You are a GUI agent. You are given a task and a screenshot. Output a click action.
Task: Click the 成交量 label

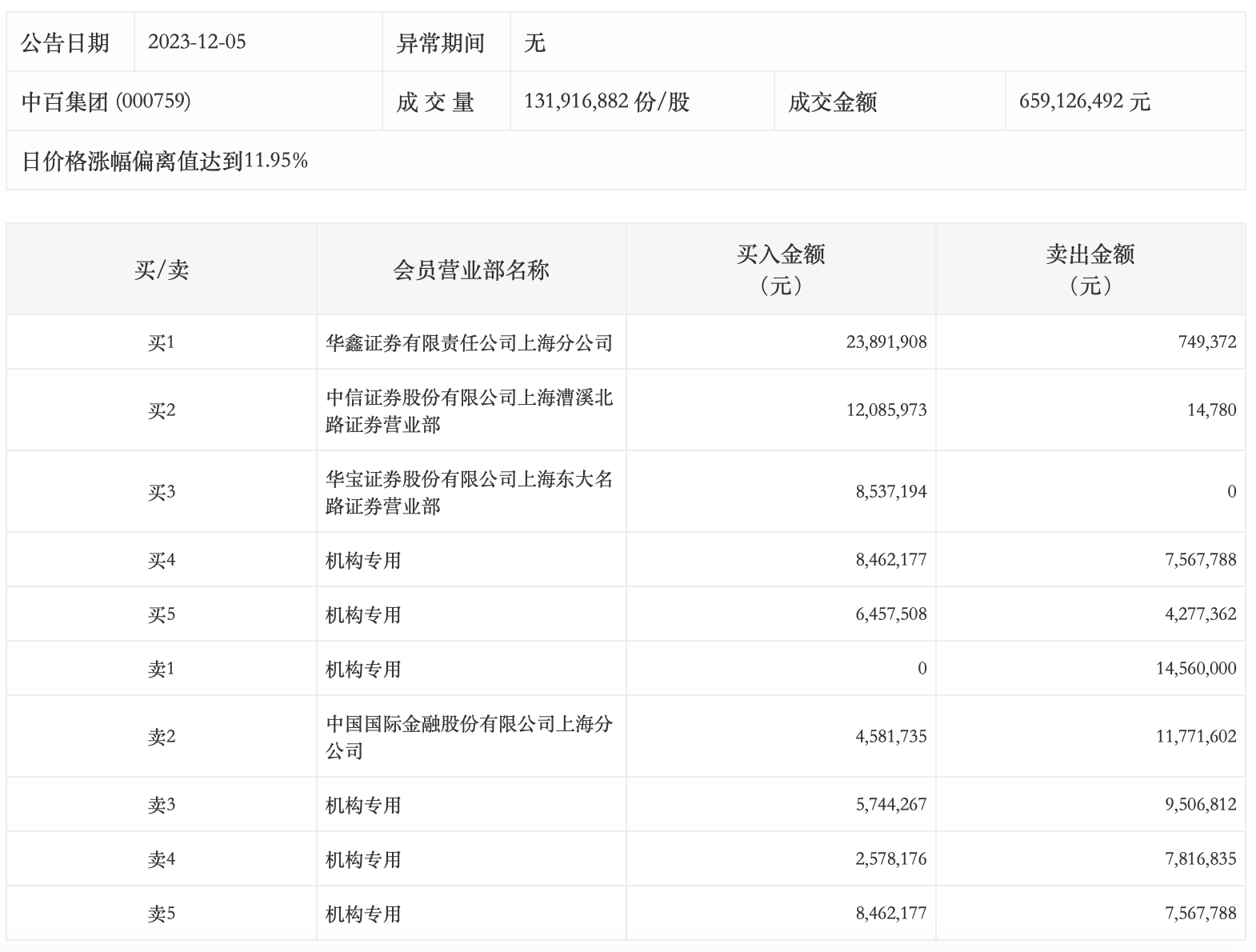435,102
